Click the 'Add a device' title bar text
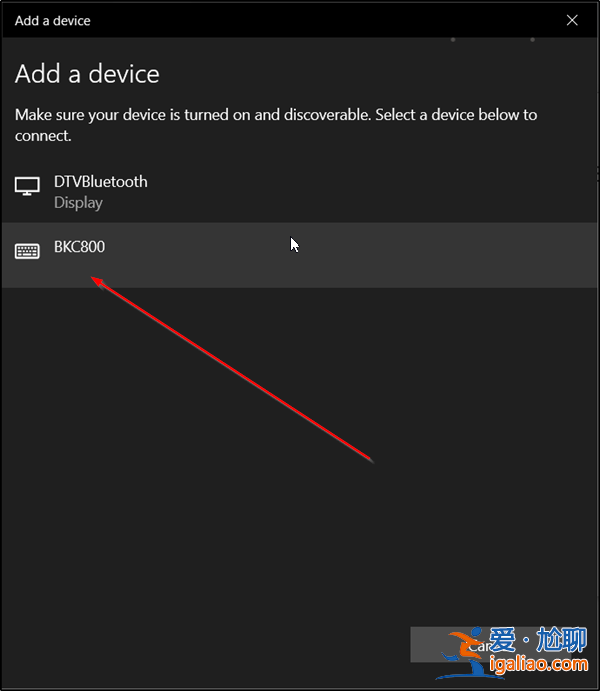Screen dimensions: 600x691 [x=53, y=20]
